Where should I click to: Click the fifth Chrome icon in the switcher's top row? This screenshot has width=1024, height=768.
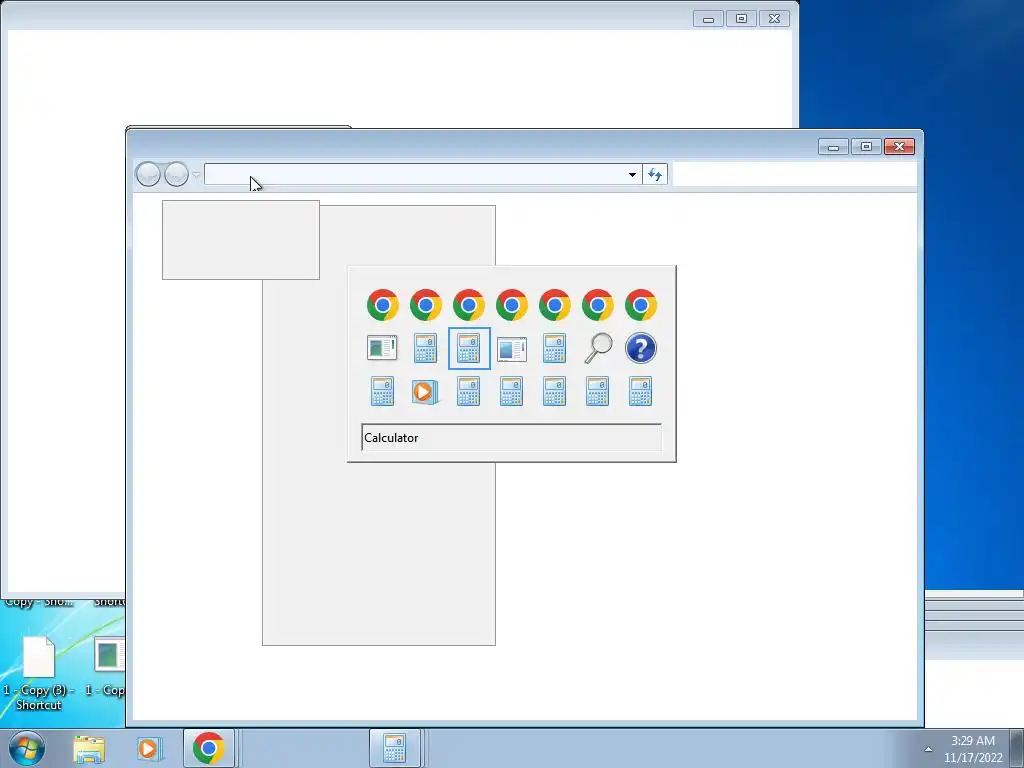554,305
